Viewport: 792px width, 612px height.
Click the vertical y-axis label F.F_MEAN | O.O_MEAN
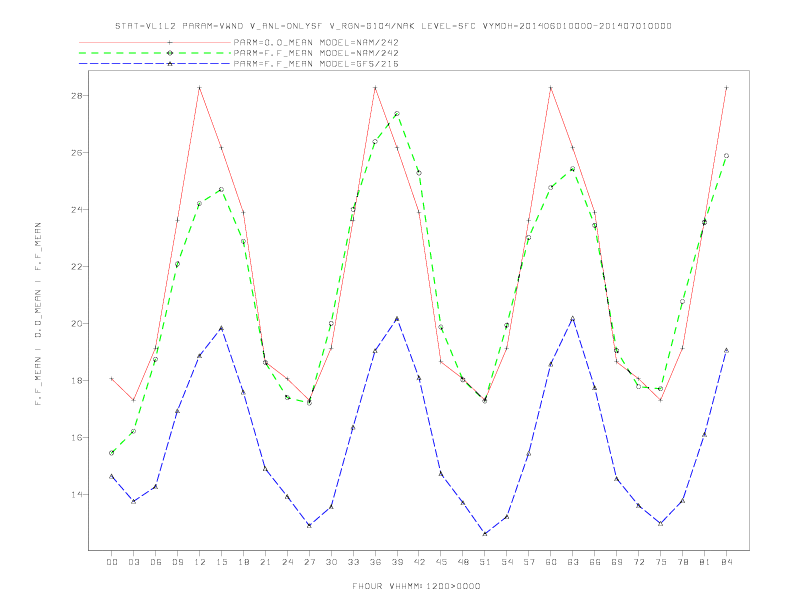click(x=38, y=314)
